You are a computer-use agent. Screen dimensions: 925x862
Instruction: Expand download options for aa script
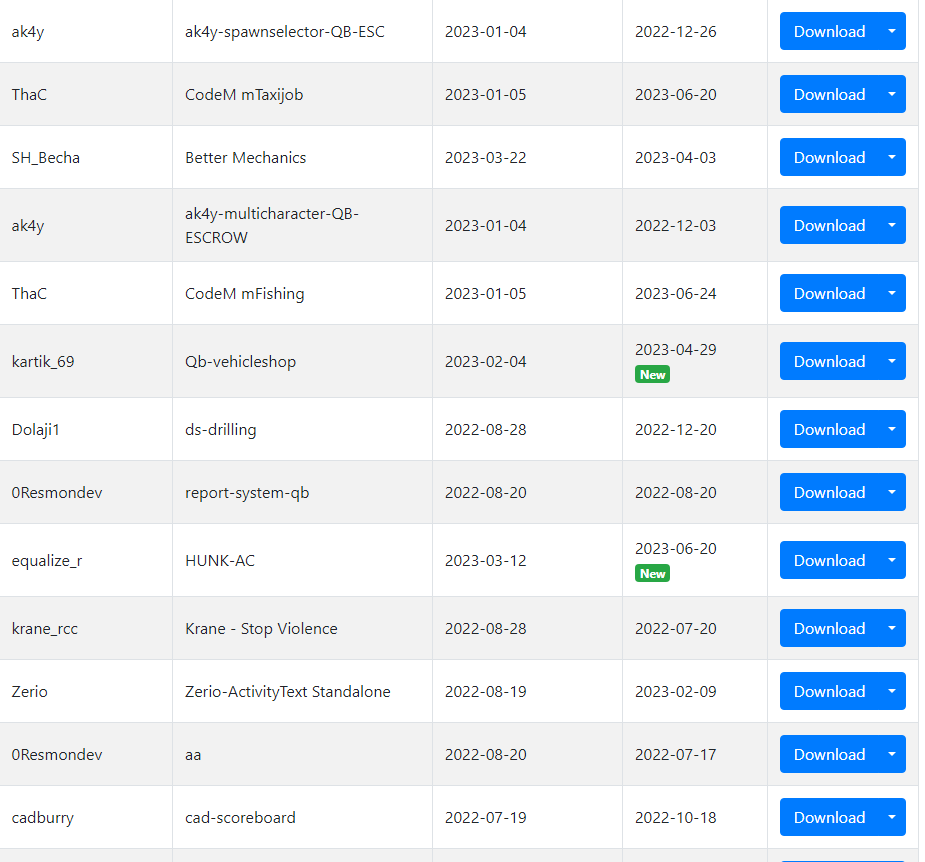892,754
